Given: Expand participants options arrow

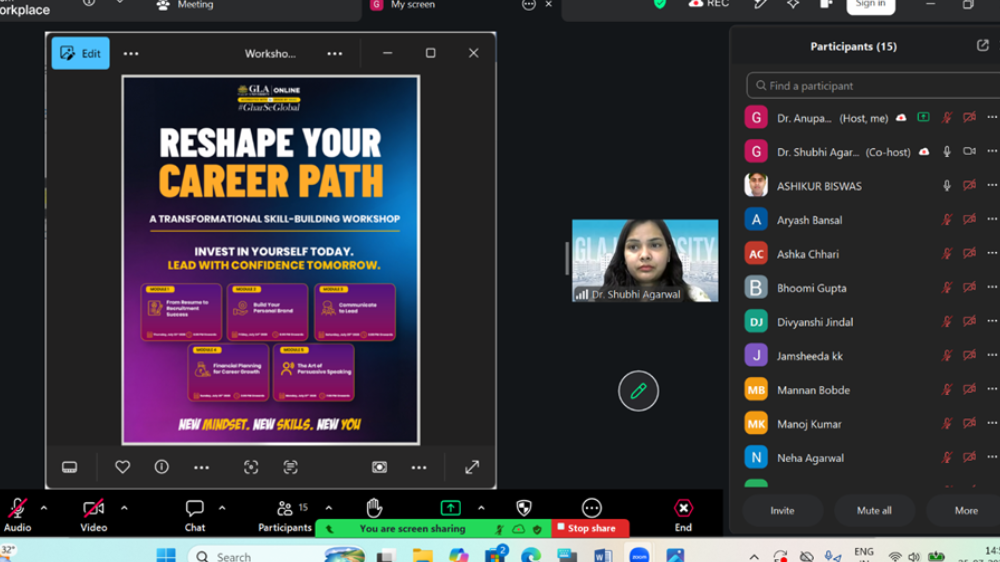Looking at the screenshot, I should coord(328,508).
